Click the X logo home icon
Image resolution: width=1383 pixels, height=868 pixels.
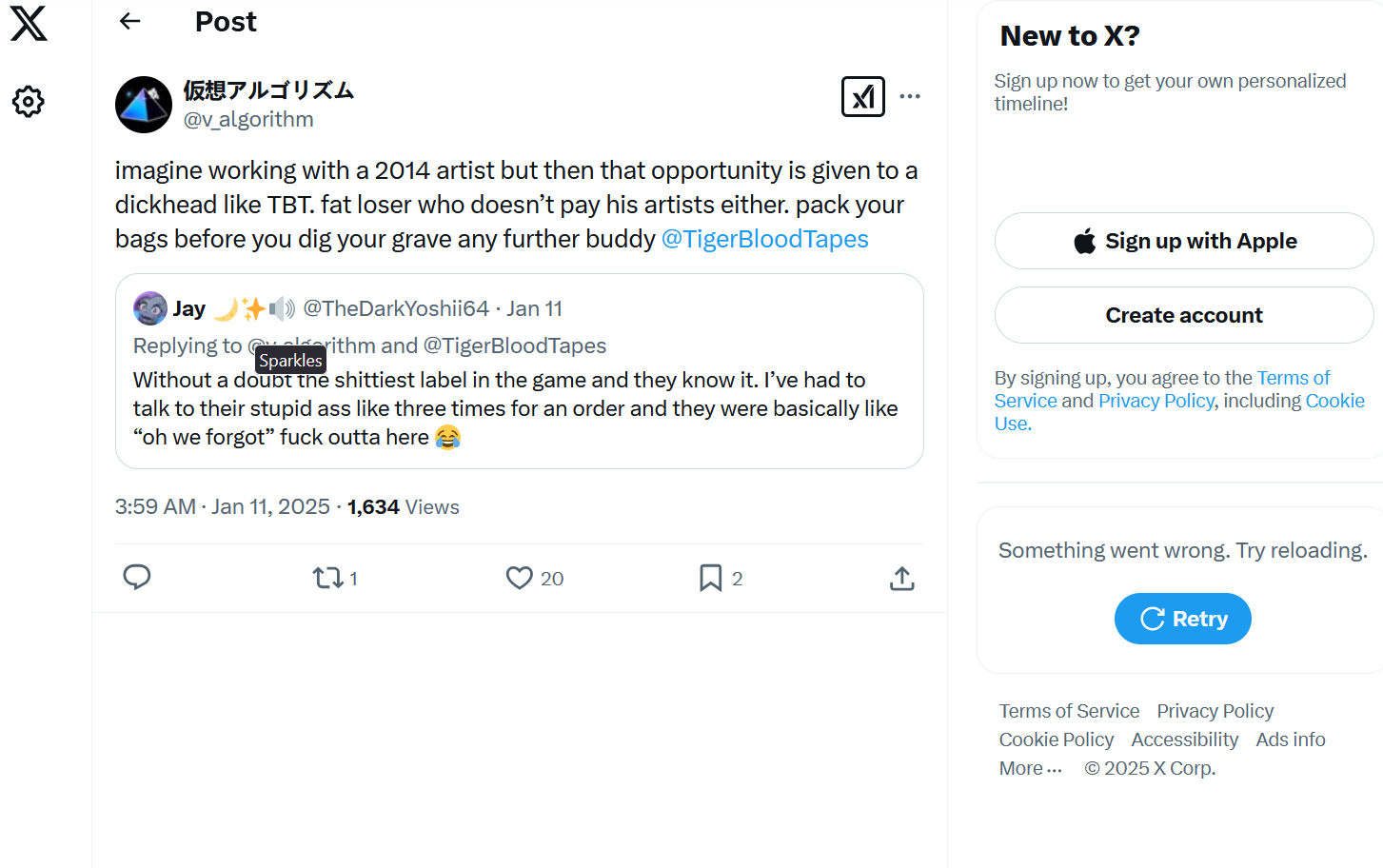tap(29, 23)
